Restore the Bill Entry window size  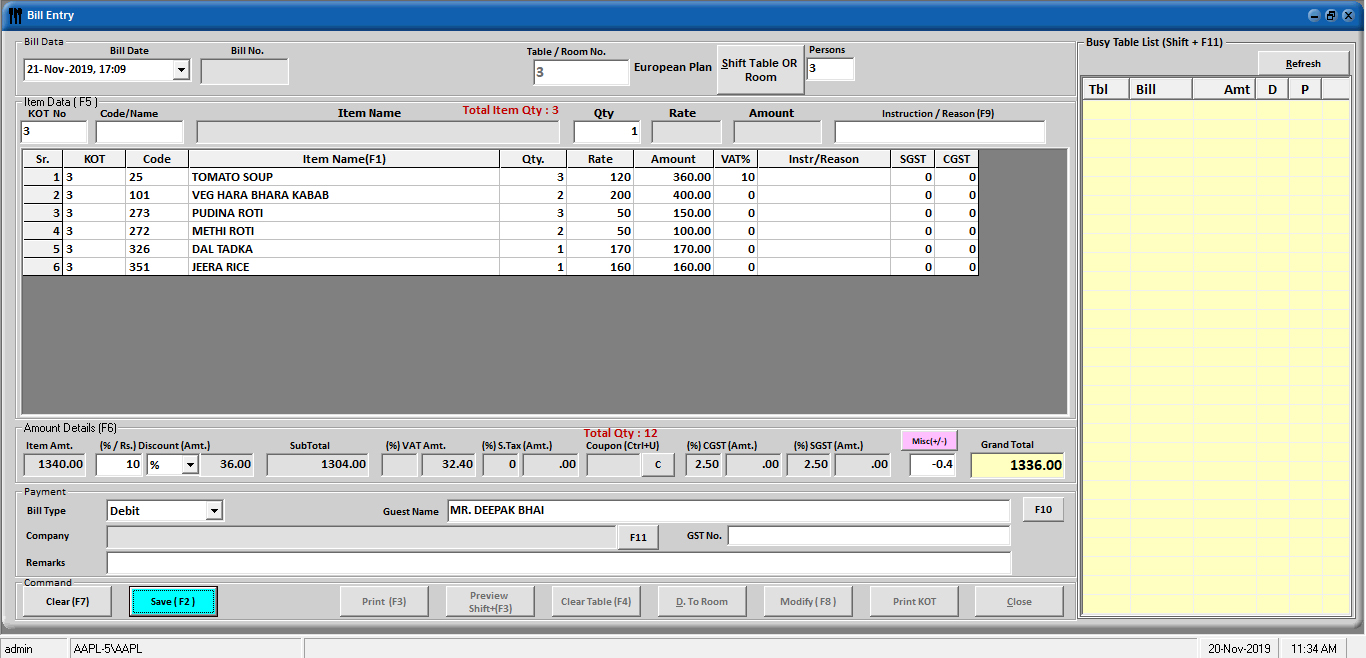[x=1330, y=15]
